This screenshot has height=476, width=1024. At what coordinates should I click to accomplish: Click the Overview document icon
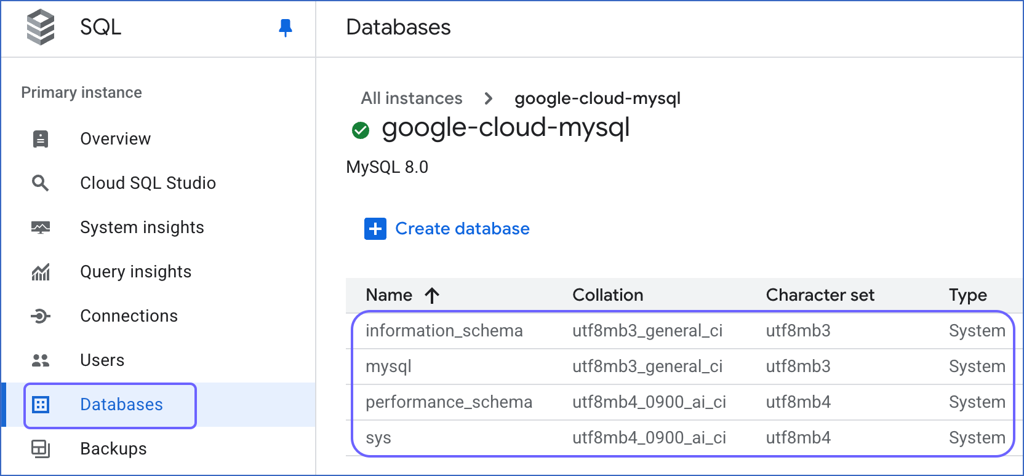(x=40, y=139)
